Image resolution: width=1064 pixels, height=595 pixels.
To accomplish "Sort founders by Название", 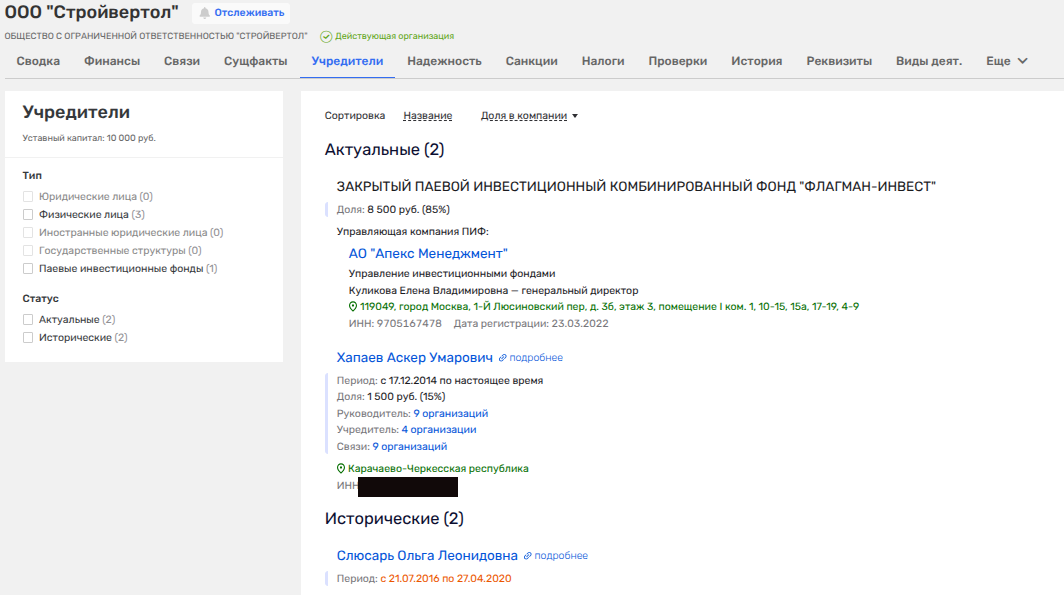I will [x=427, y=116].
